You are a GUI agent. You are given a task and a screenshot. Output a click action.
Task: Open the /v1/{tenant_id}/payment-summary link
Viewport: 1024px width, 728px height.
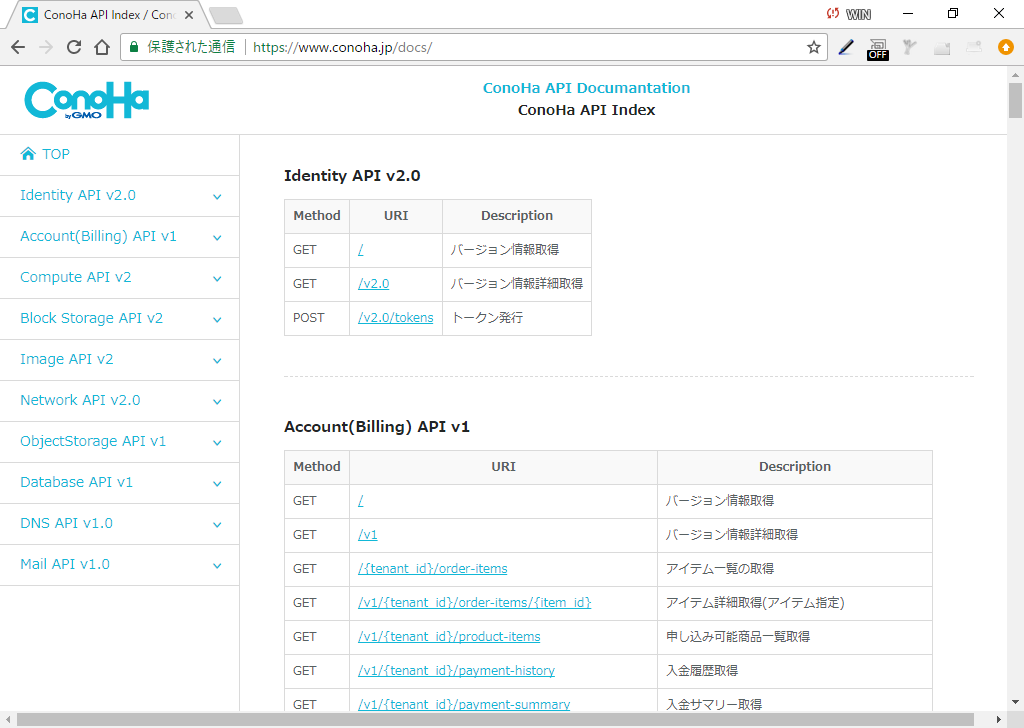coord(464,704)
